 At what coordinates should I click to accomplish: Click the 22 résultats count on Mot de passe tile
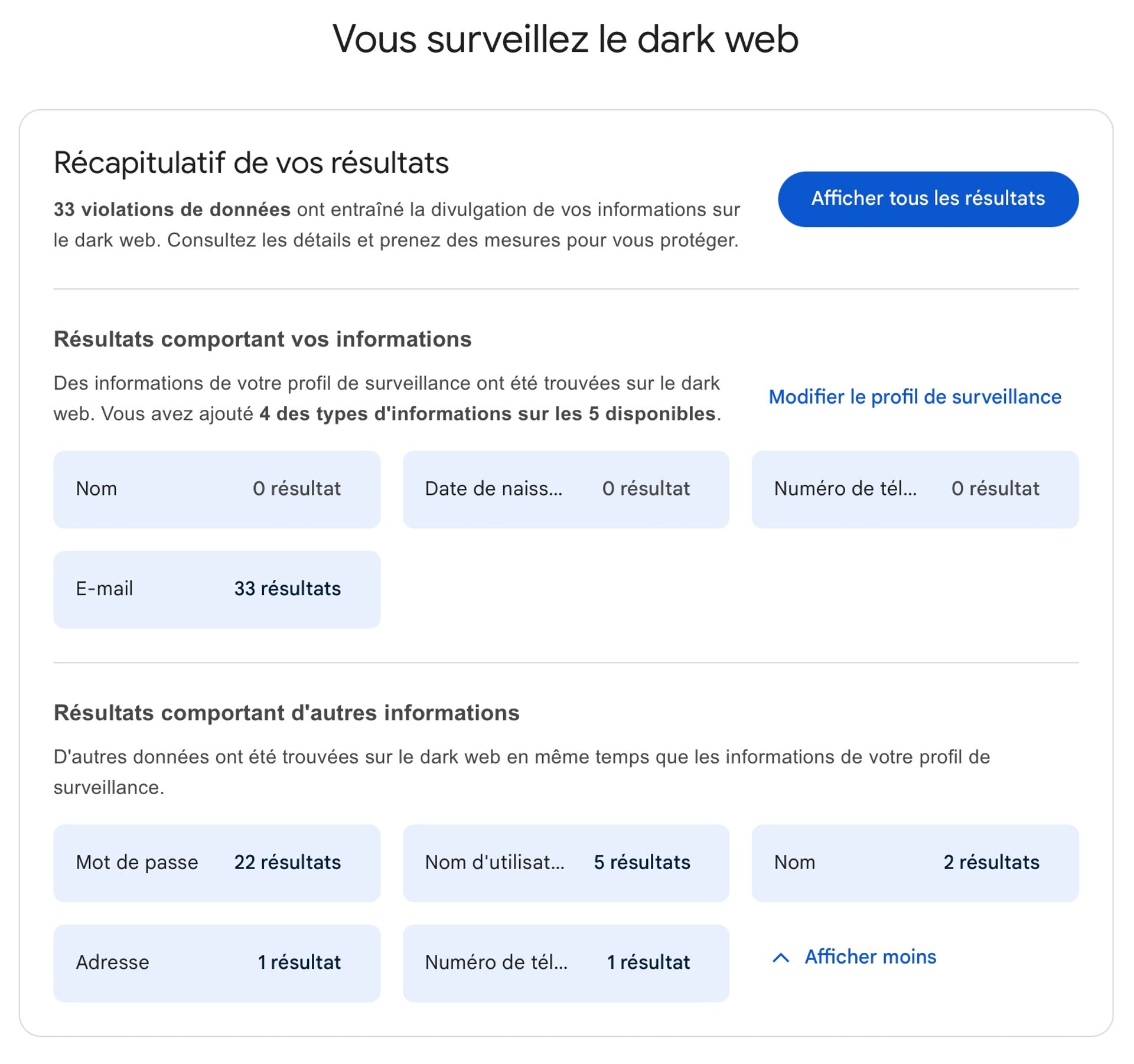pos(288,863)
